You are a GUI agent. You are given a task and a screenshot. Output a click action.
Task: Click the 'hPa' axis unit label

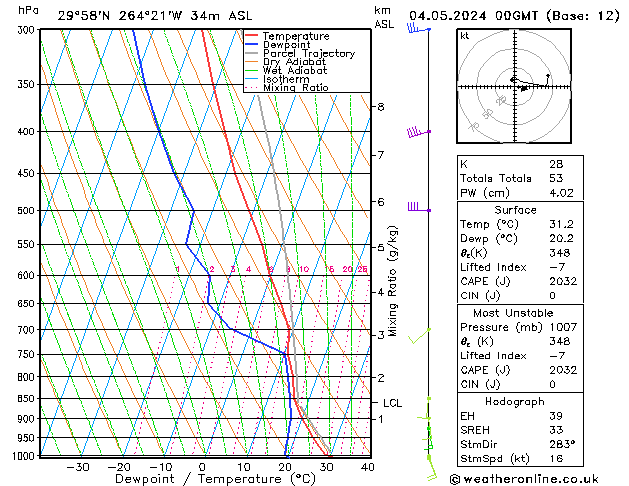pyautogui.click(x=28, y=10)
